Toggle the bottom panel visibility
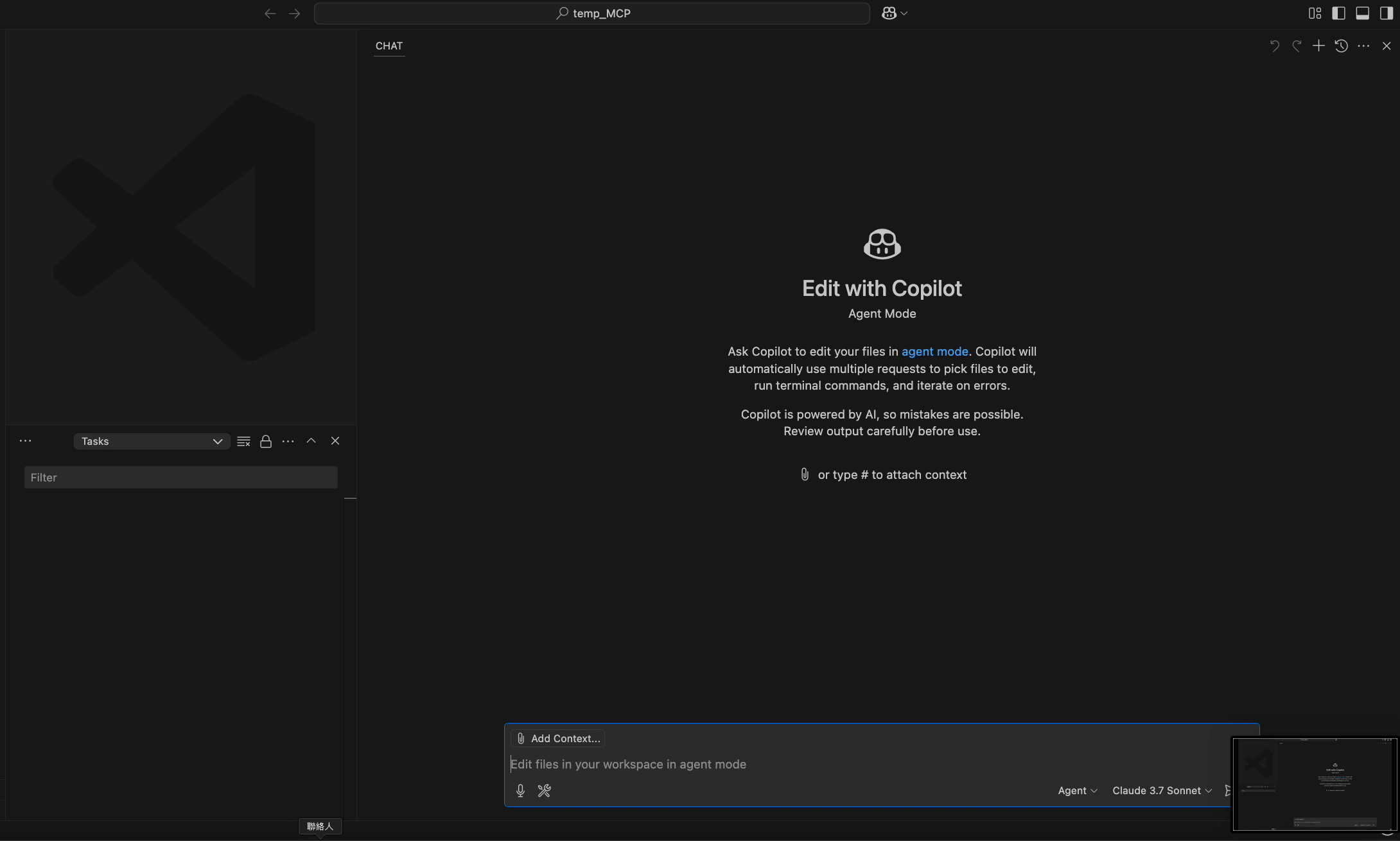This screenshot has height=841, width=1400. click(x=1362, y=13)
